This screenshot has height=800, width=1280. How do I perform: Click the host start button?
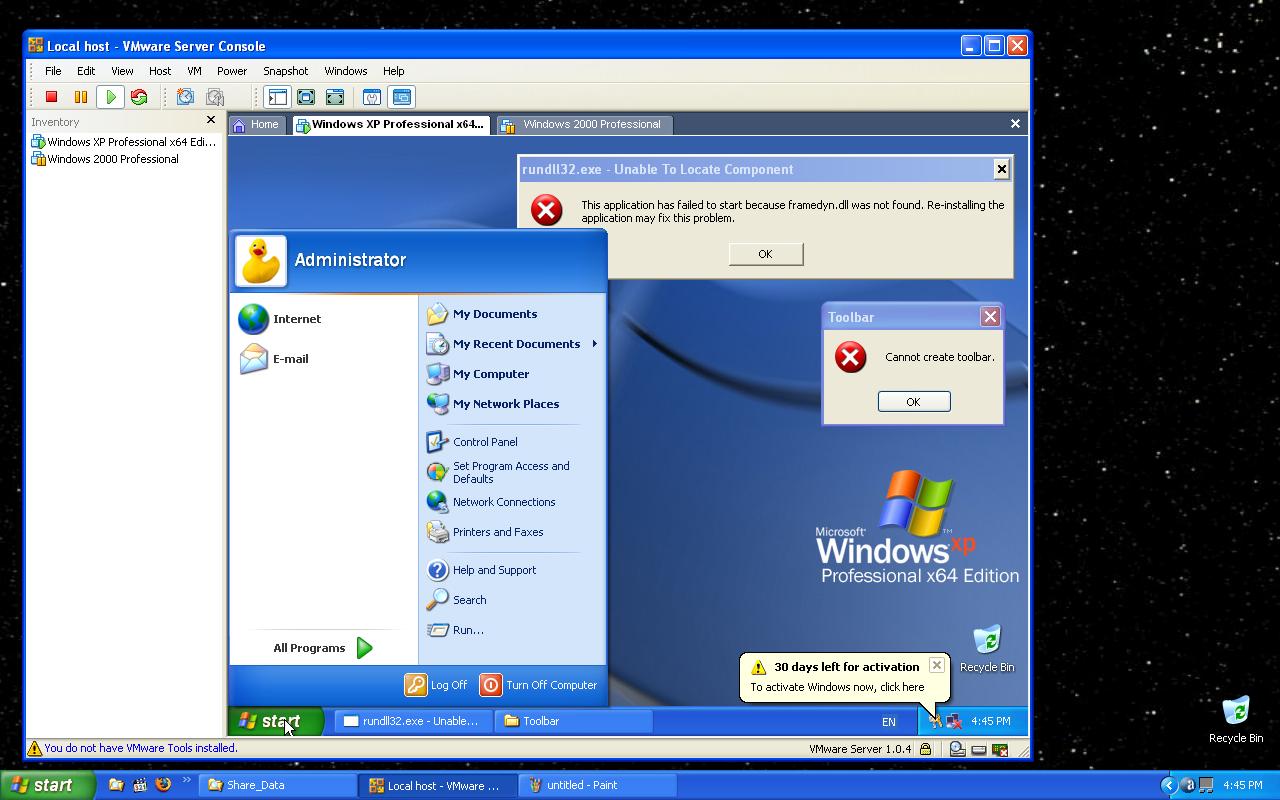point(47,785)
